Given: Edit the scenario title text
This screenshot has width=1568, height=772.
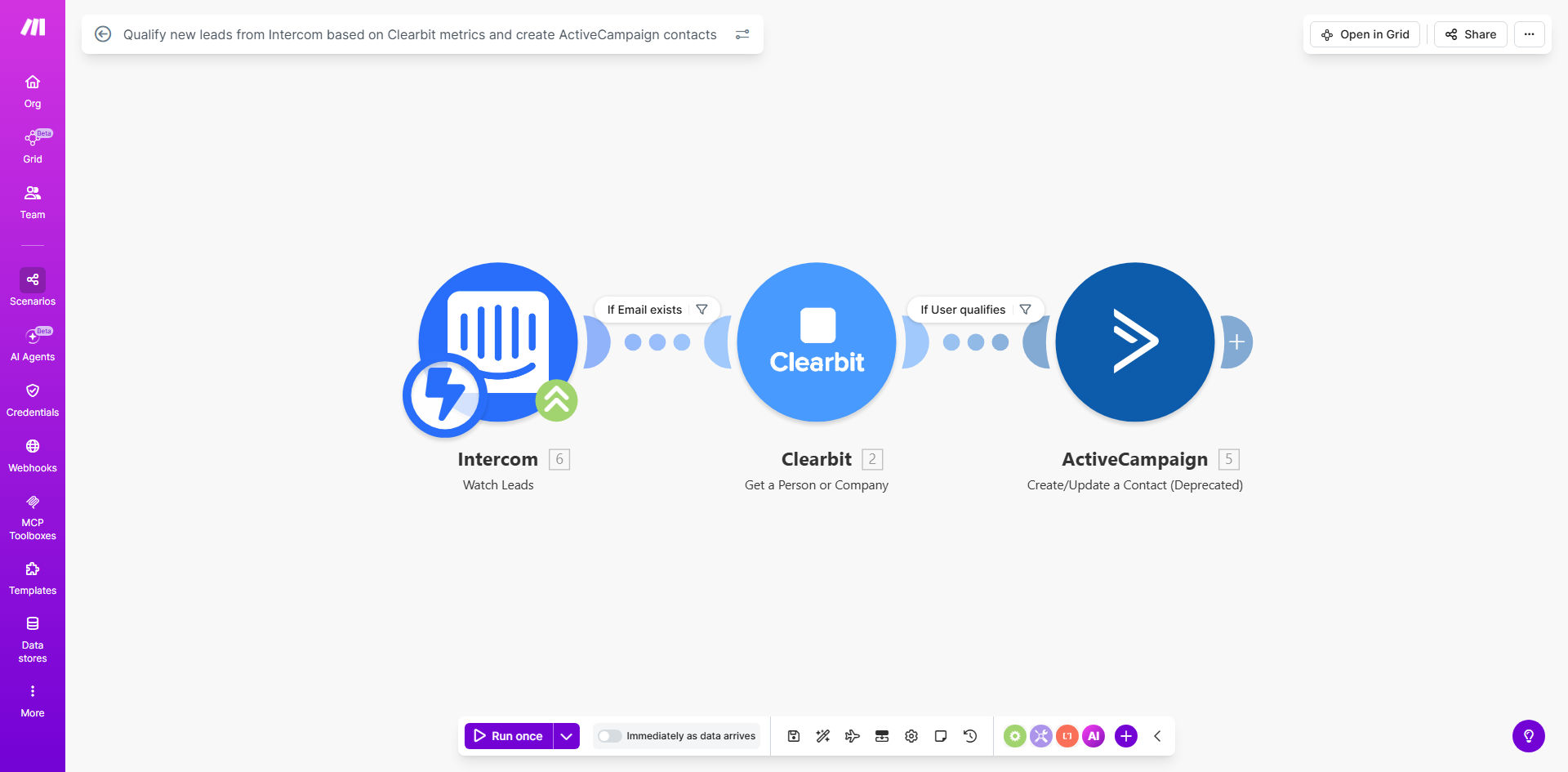Looking at the screenshot, I should pos(420,34).
